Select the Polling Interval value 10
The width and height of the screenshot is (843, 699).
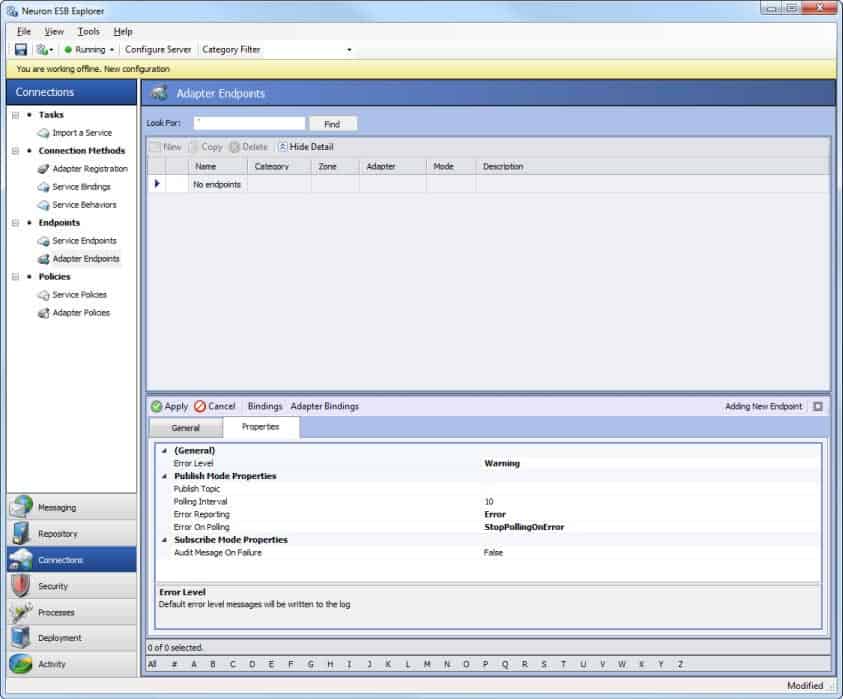[x=489, y=502]
